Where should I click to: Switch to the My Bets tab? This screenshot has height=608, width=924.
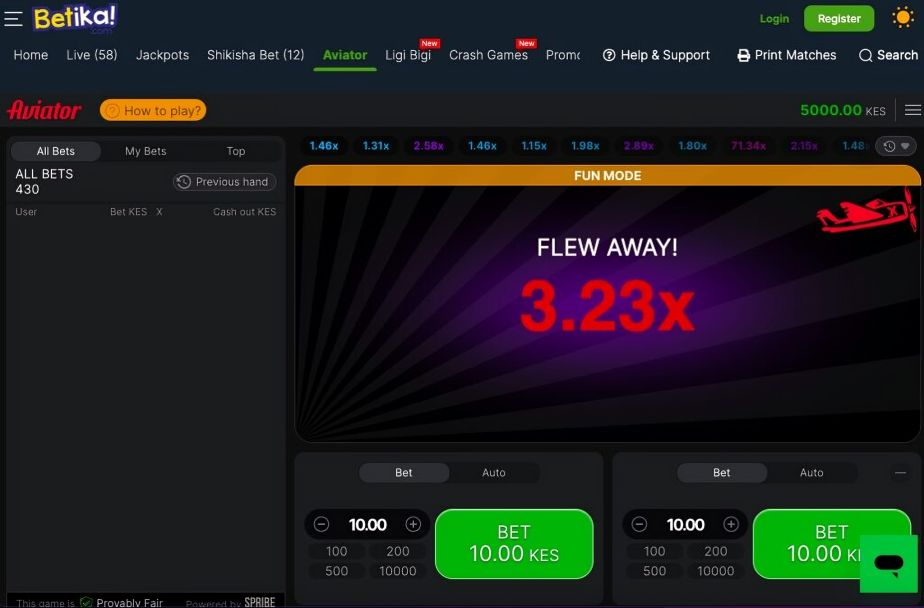[146, 151]
